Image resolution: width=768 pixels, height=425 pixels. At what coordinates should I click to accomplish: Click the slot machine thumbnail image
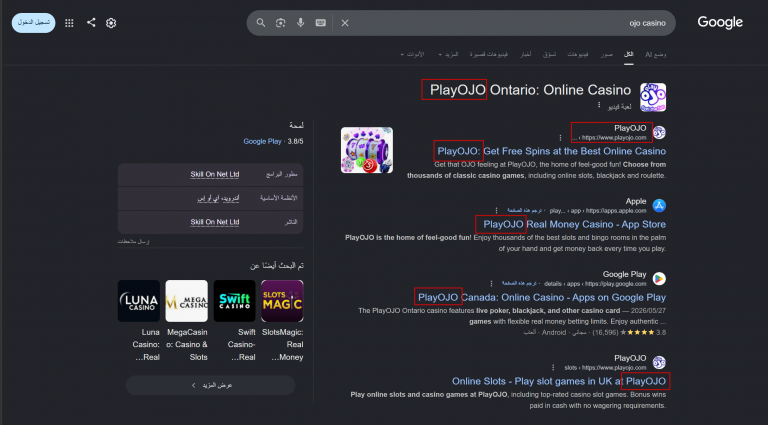[367, 150]
